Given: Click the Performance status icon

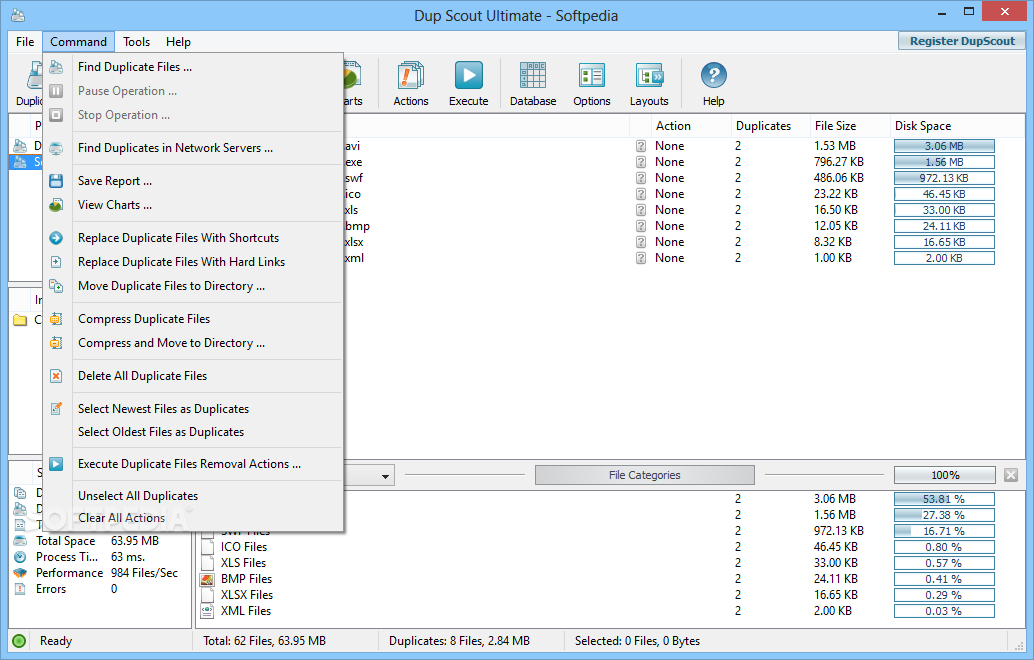Looking at the screenshot, I should (x=20, y=573).
